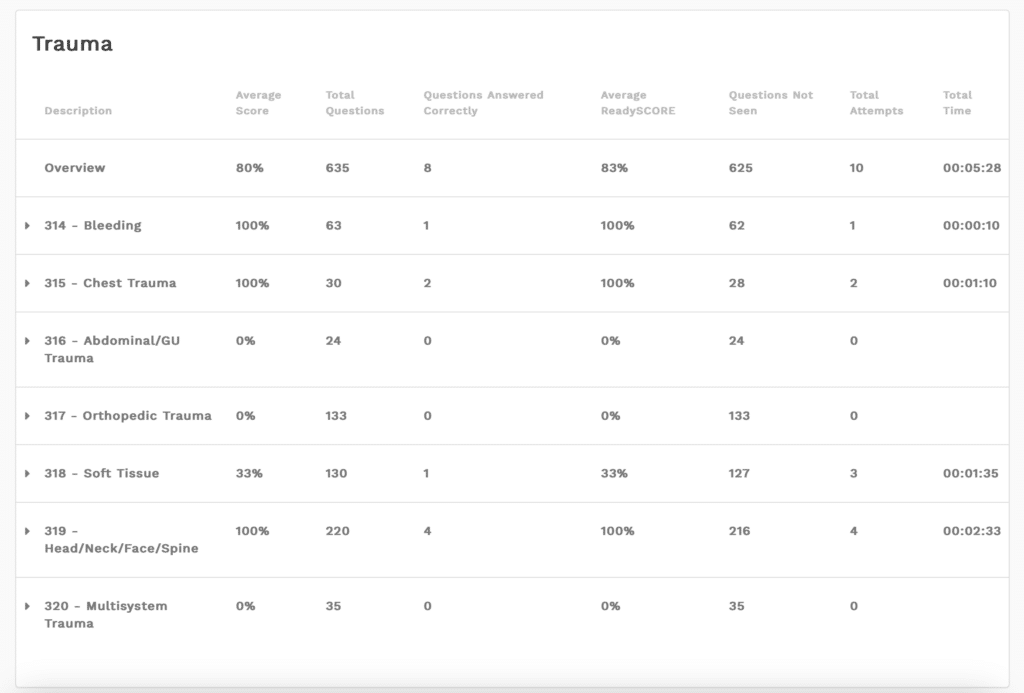Click the Total Time column header
Image resolution: width=1024 pixels, height=693 pixels.
tap(957, 103)
